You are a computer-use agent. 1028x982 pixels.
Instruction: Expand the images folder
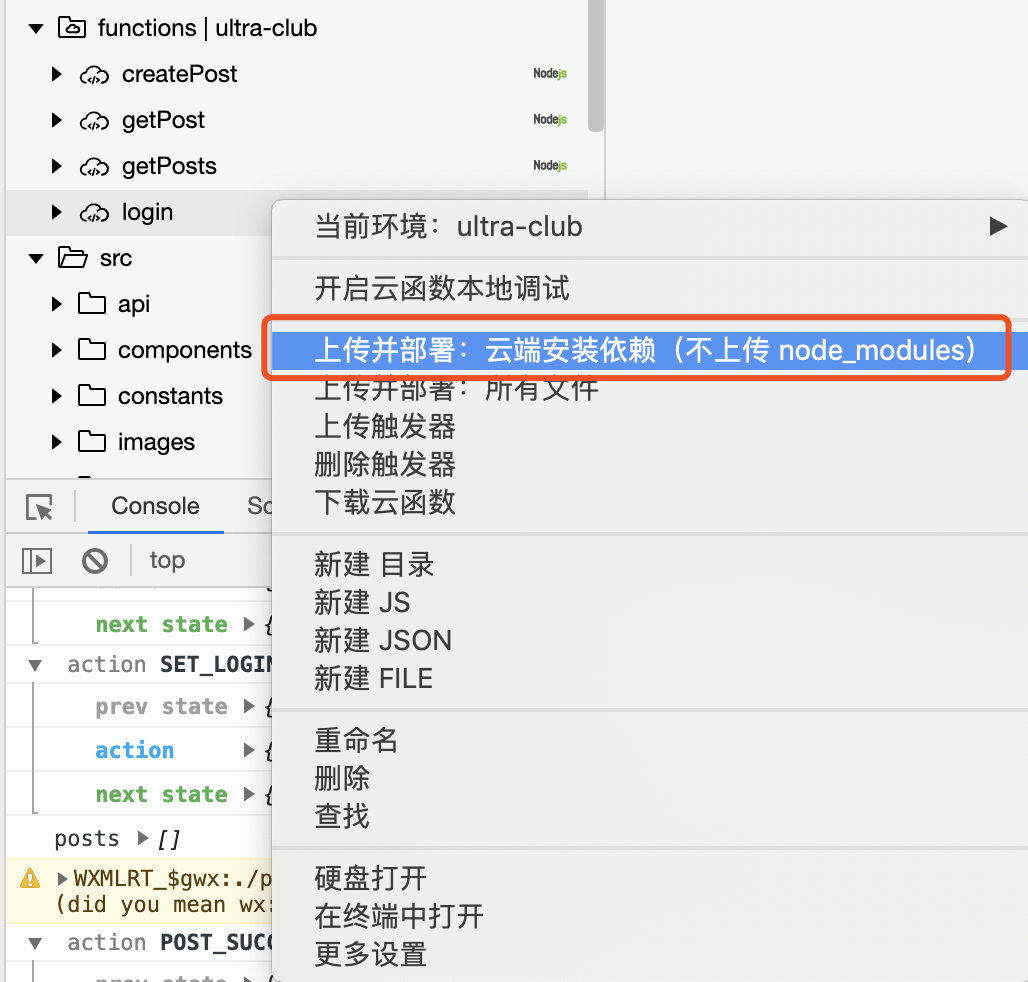click(57, 442)
